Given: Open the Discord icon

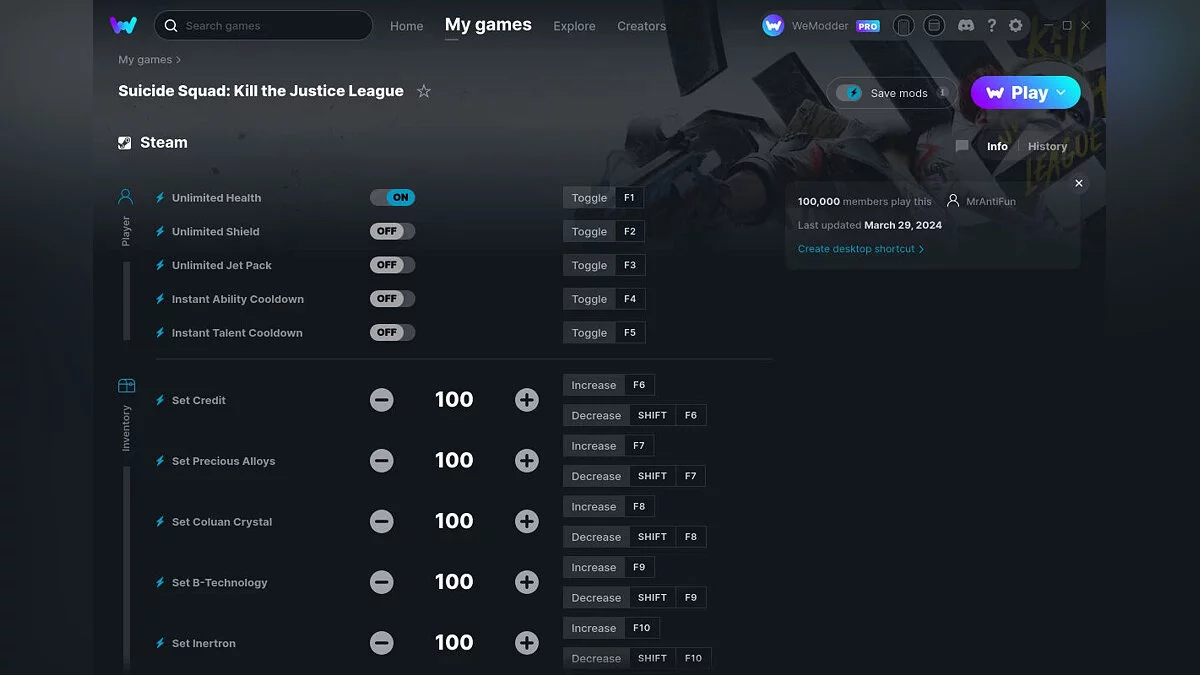Looking at the screenshot, I should pyautogui.click(x=965, y=25).
